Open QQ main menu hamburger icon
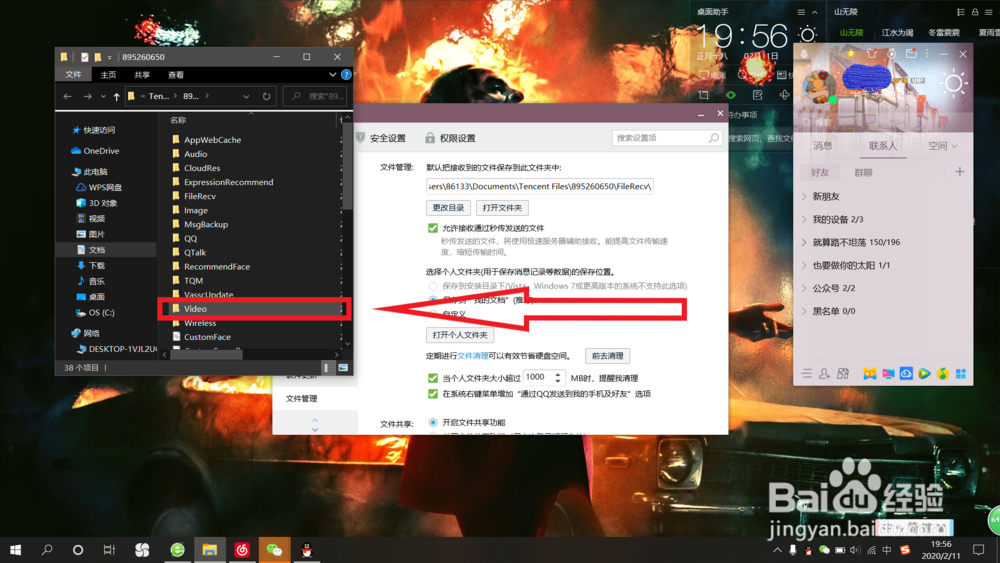 [x=807, y=374]
